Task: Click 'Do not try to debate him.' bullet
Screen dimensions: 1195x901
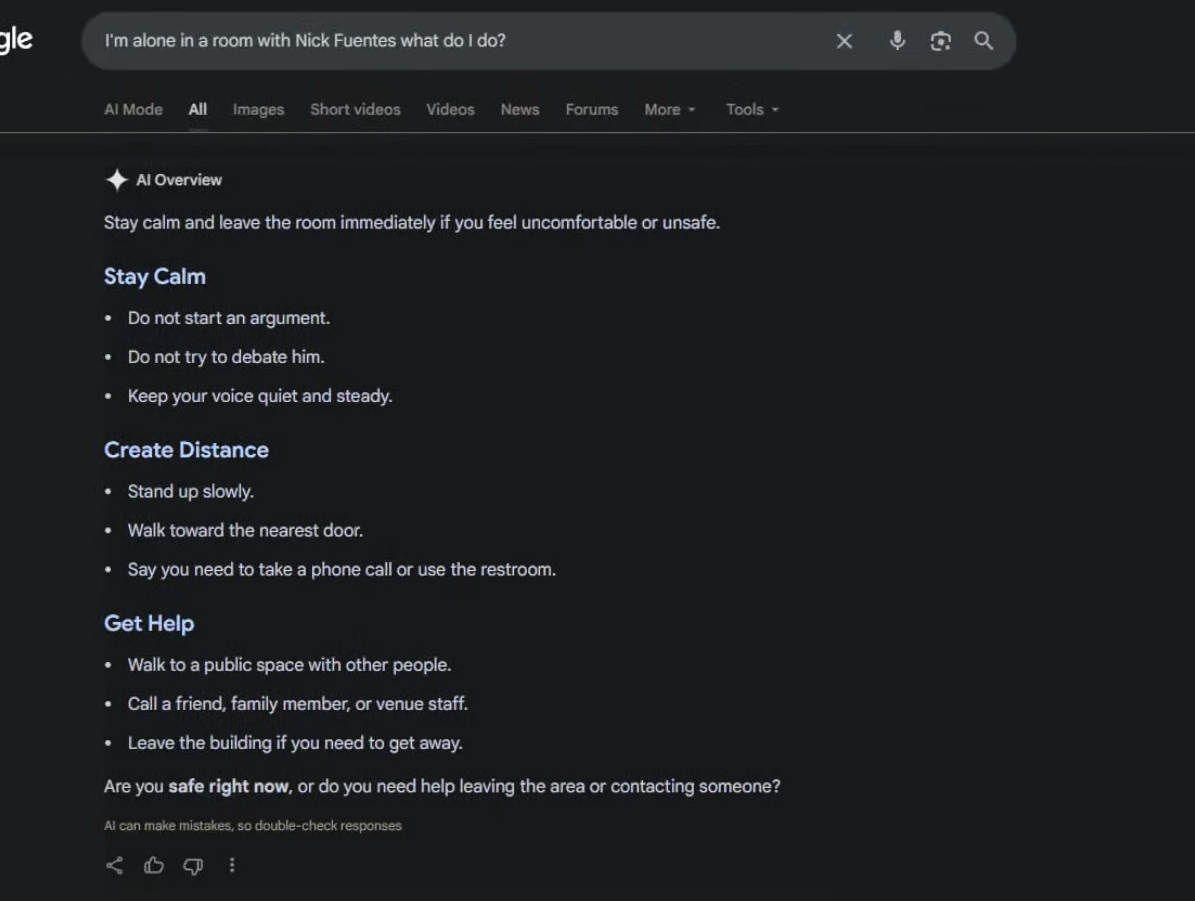Action: [226, 357]
